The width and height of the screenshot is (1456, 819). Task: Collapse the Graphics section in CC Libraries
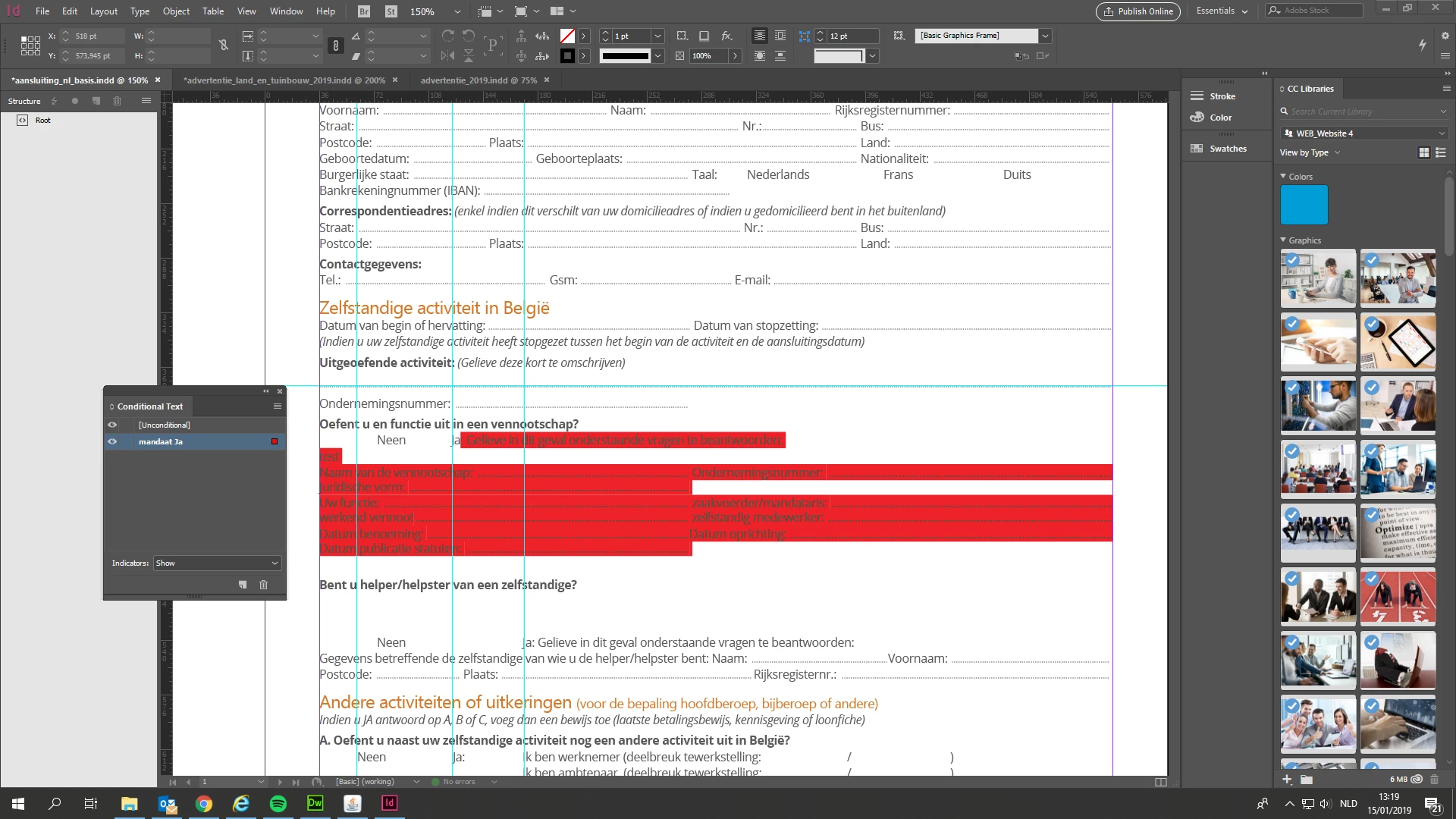(x=1283, y=240)
